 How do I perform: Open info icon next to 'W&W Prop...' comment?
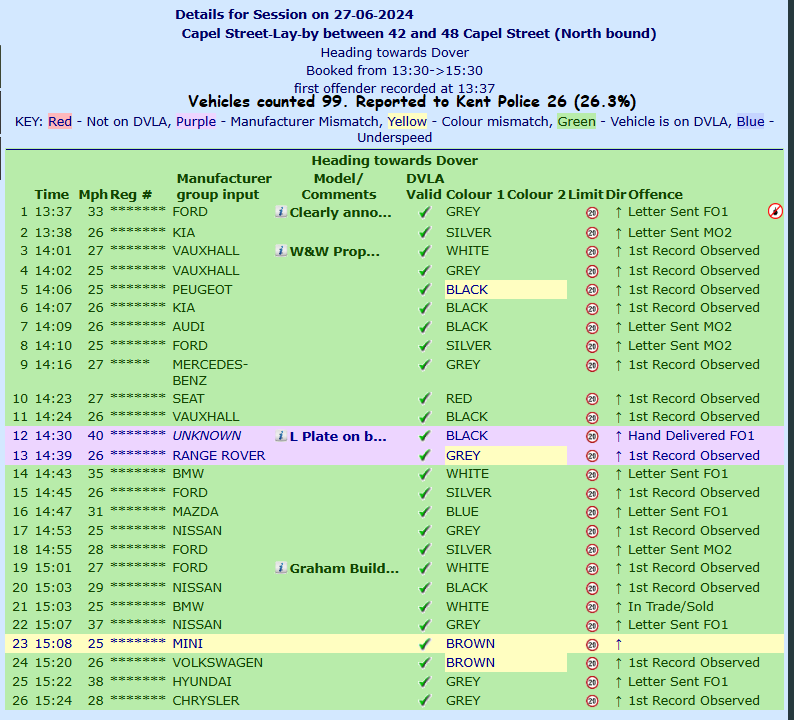281,250
